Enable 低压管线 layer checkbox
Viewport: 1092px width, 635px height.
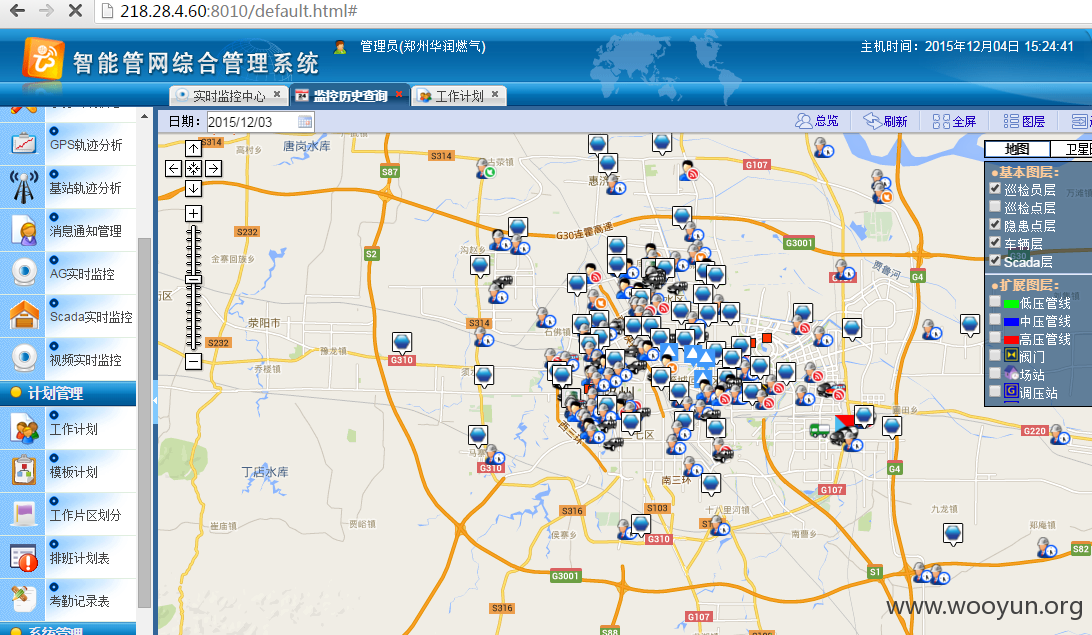coord(995,302)
